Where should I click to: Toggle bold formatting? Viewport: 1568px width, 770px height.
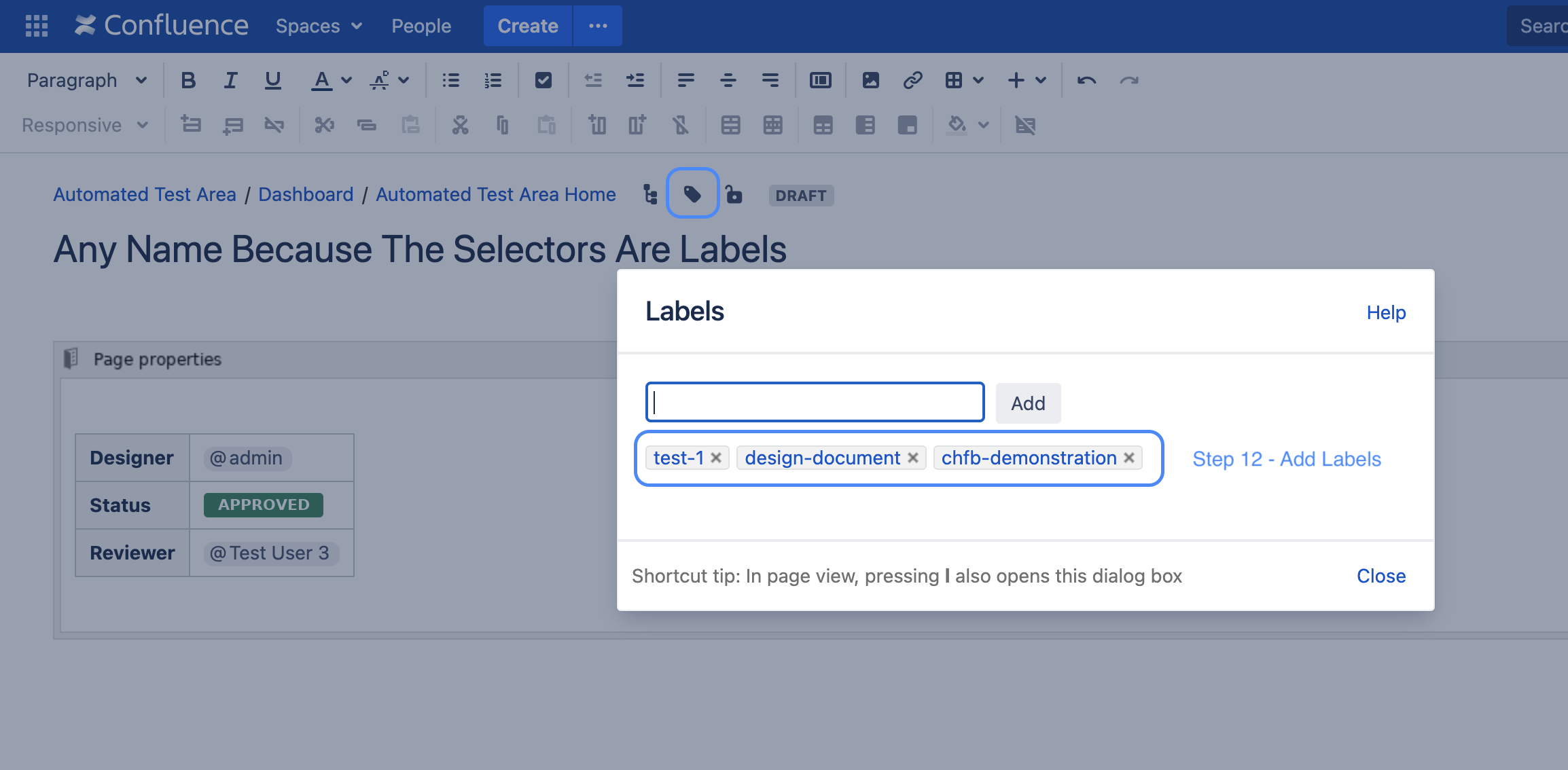pos(188,80)
